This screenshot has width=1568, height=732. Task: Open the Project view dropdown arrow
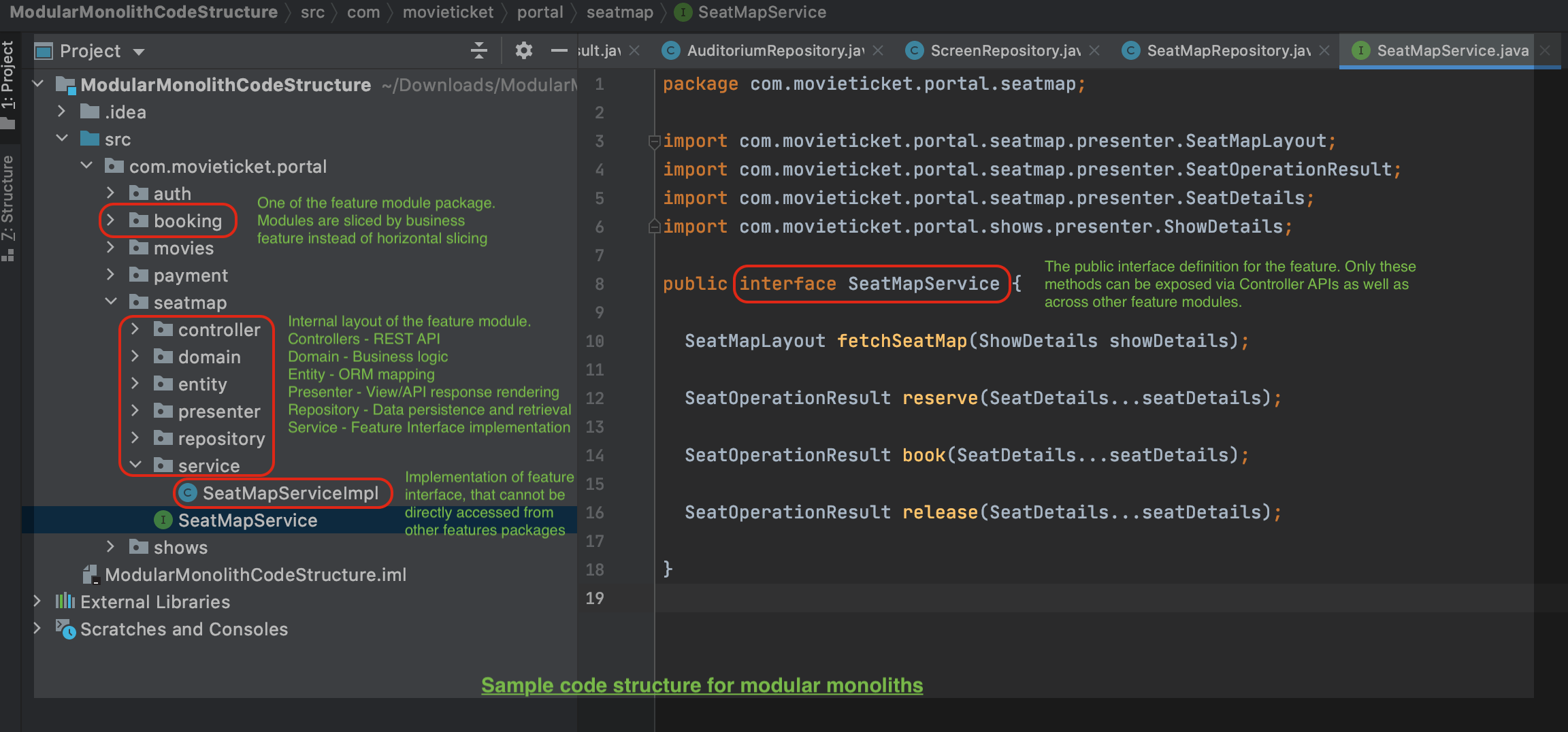[x=139, y=52]
